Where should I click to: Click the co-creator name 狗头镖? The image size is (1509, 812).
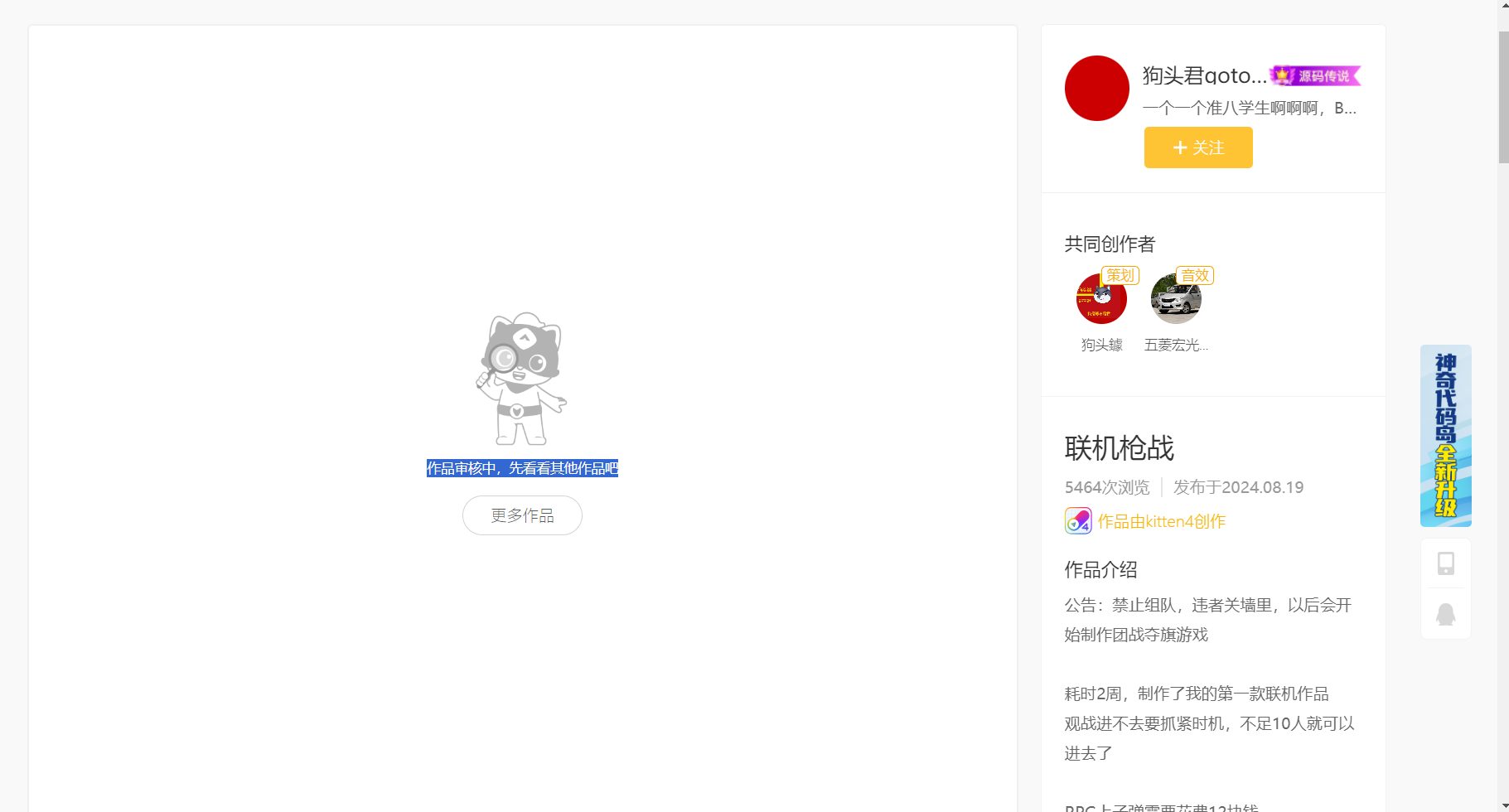click(x=1101, y=345)
